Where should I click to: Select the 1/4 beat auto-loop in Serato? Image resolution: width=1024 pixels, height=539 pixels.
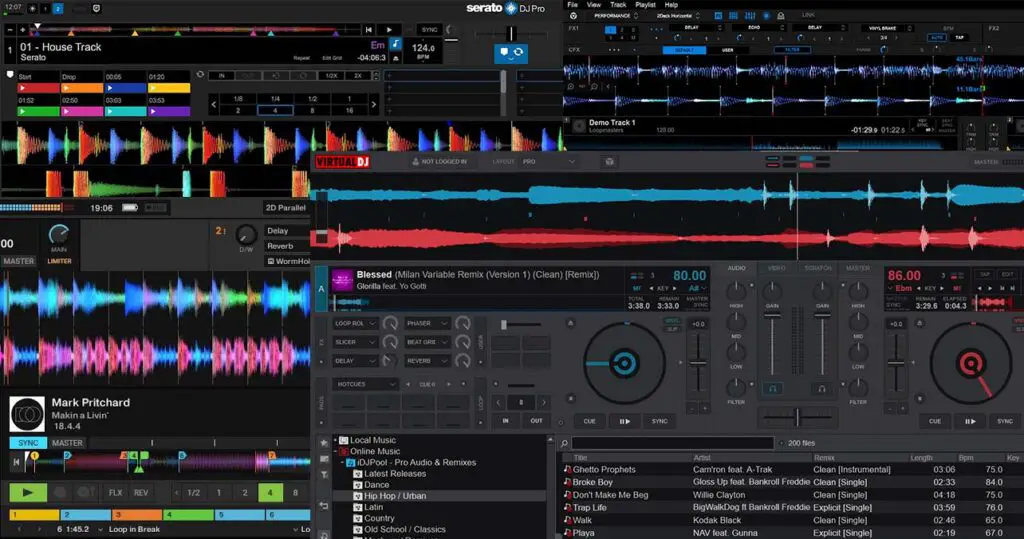[275, 99]
